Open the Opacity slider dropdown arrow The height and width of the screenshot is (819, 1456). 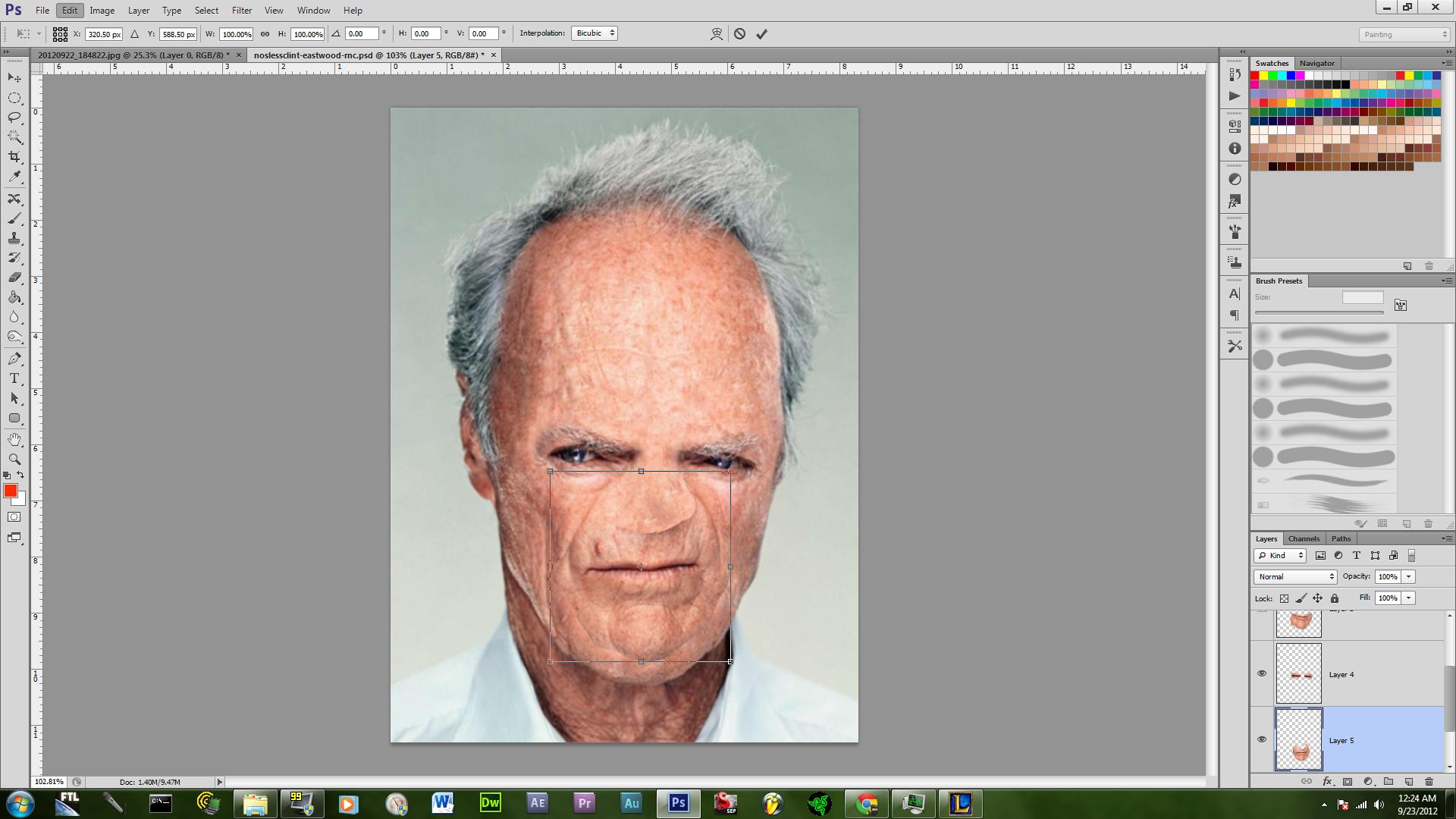coord(1409,577)
